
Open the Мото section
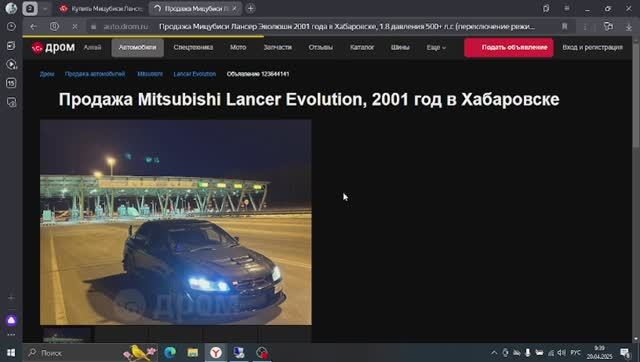click(x=238, y=48)
